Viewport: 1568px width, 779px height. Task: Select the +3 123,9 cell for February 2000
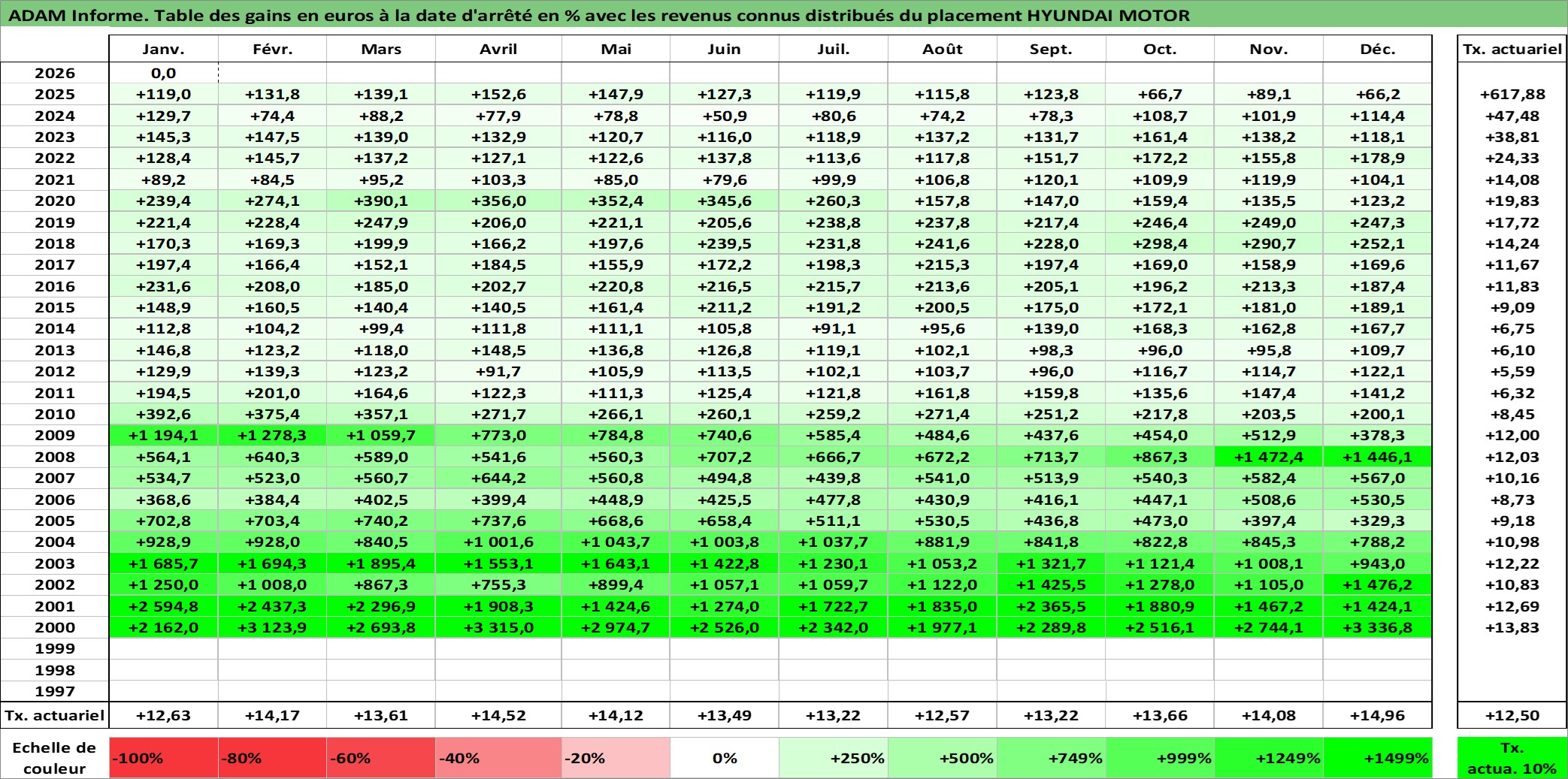pyautogui.click(x=272, y=627)
